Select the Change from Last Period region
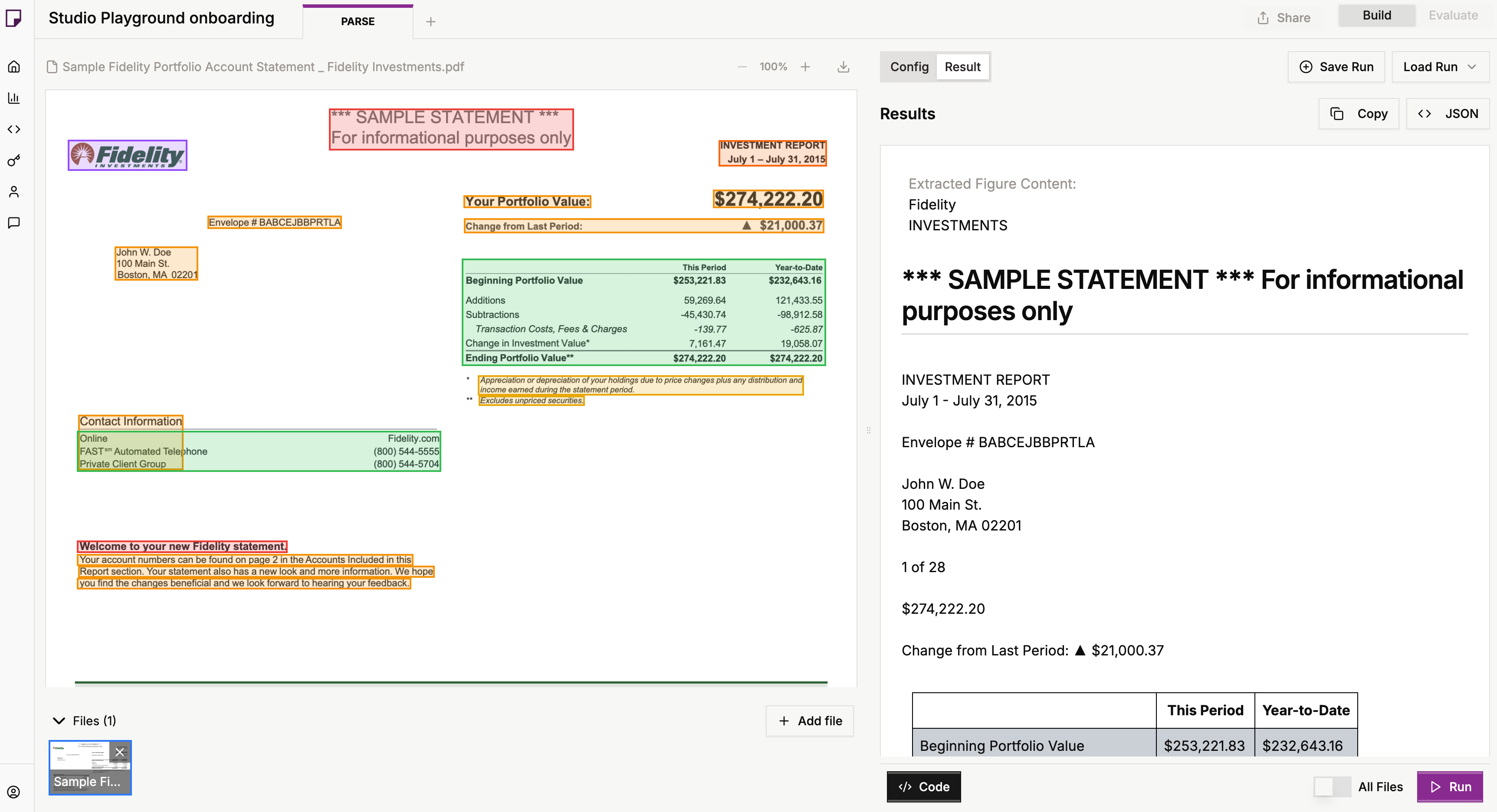 [x=644, y=226]
